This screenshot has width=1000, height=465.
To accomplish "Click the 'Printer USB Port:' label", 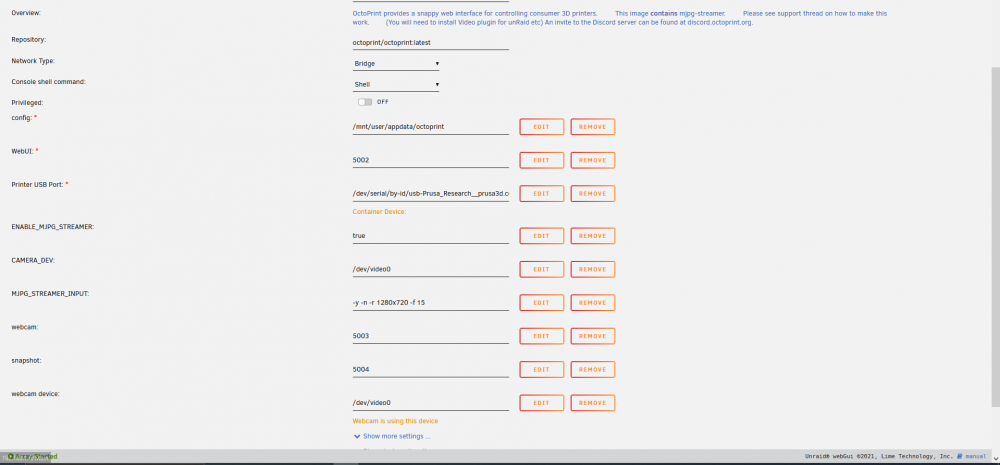I will point(38,184).
